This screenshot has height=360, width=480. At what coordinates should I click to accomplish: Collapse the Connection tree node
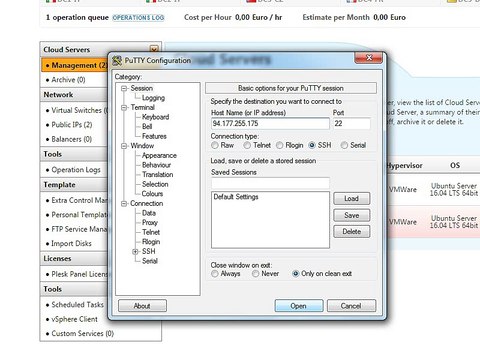(124, 204)
